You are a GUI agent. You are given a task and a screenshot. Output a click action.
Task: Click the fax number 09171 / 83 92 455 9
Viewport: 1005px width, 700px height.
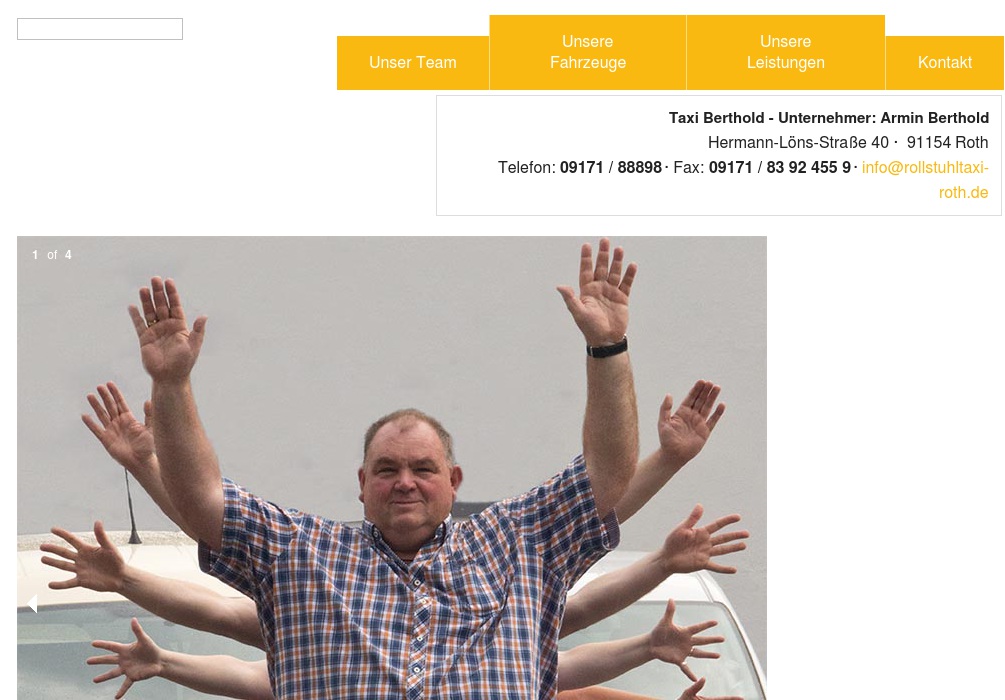pos(779,167)
